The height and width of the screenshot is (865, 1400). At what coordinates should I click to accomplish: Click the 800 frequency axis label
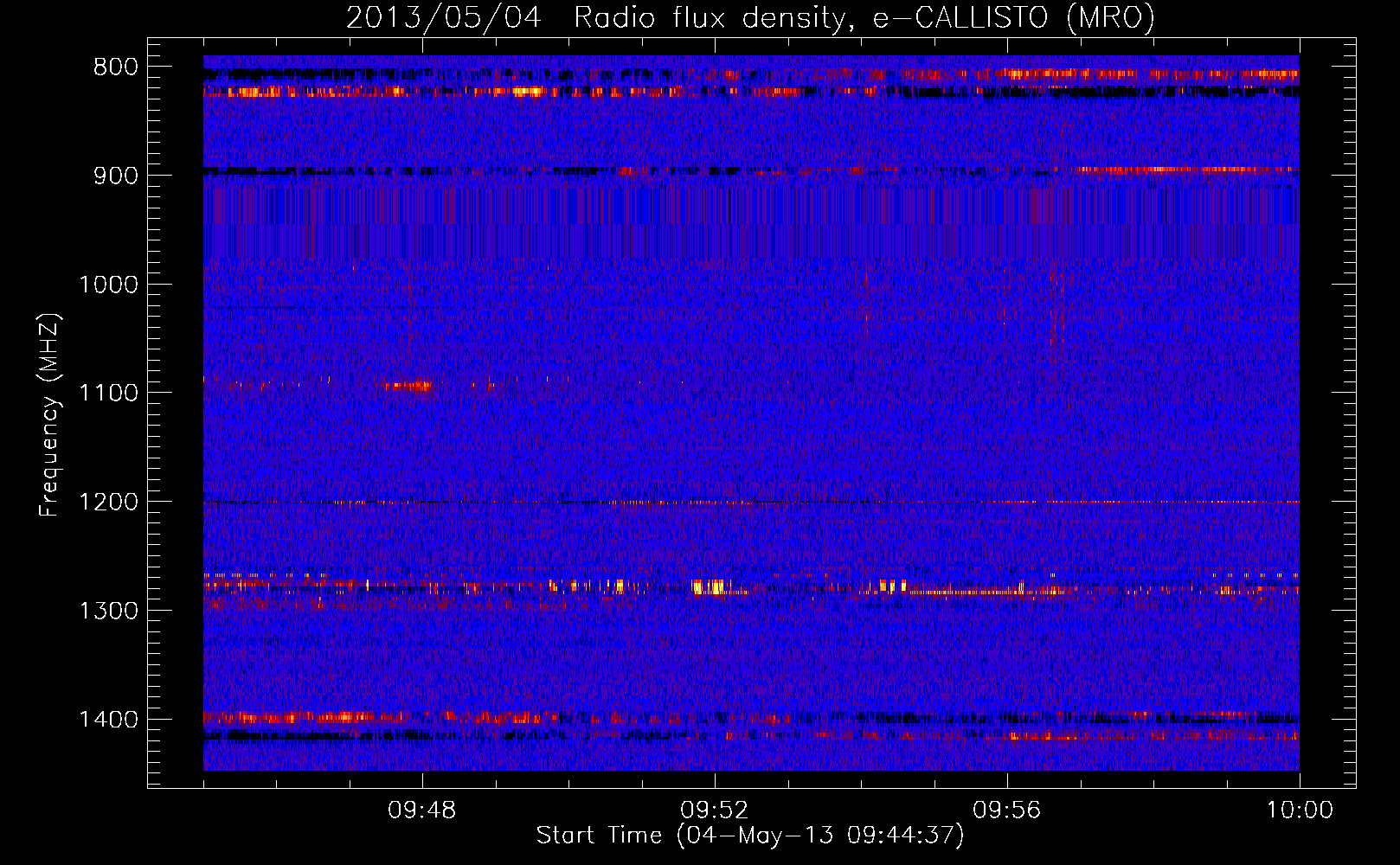pyautogui.click(x=116, y=67)
